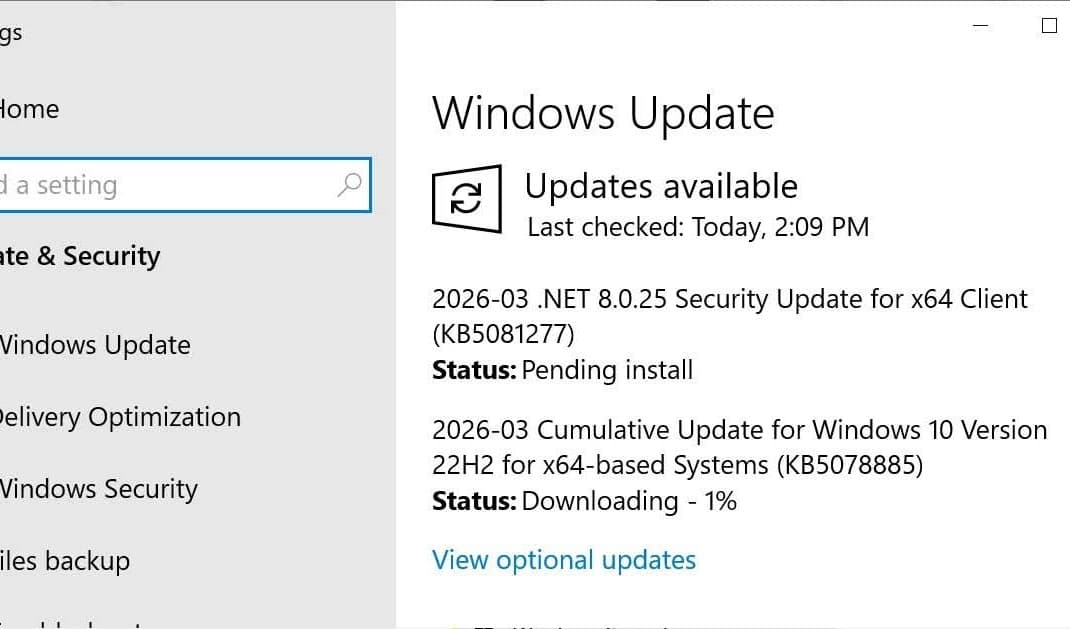1070x629 pixels.
Task: Click the Last checked time text
Action: tap(698, 228)
